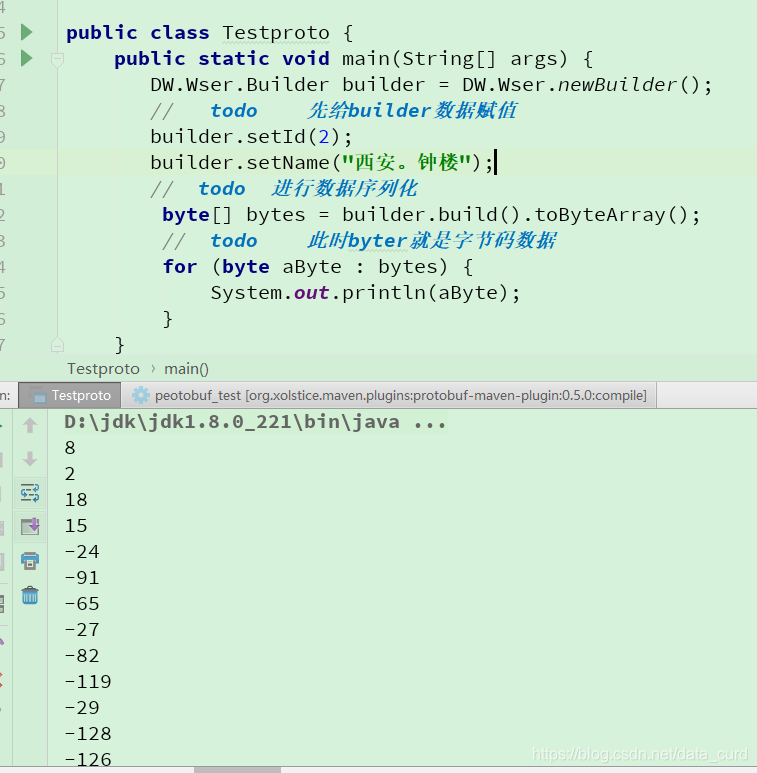Click the builder.setName code line
The width and height of the screenshot is (757, 773).
(x=322, y=163)
